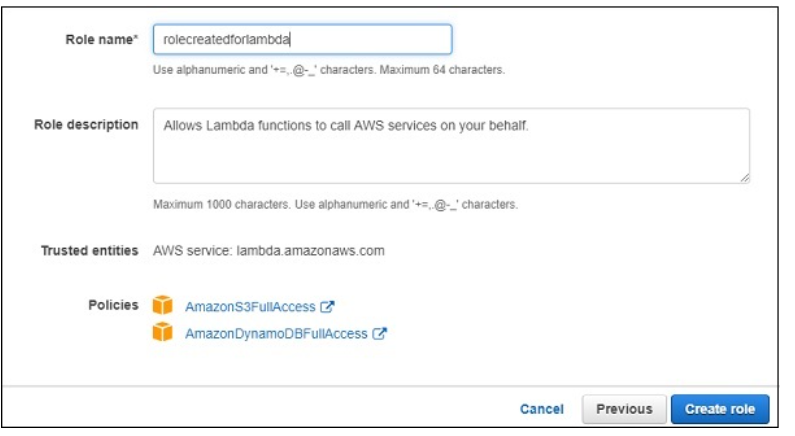Focus the Role name input field
The width and height of the screenshot is (795, 436).
tap(301, 39)
